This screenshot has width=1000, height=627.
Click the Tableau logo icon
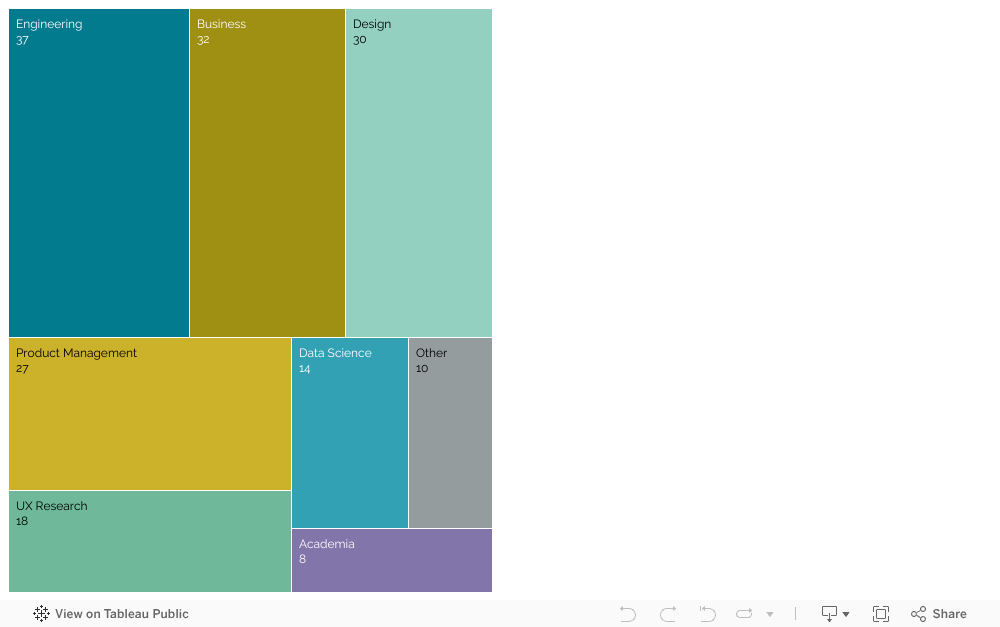pyautogui.click(x=41, y=614)
